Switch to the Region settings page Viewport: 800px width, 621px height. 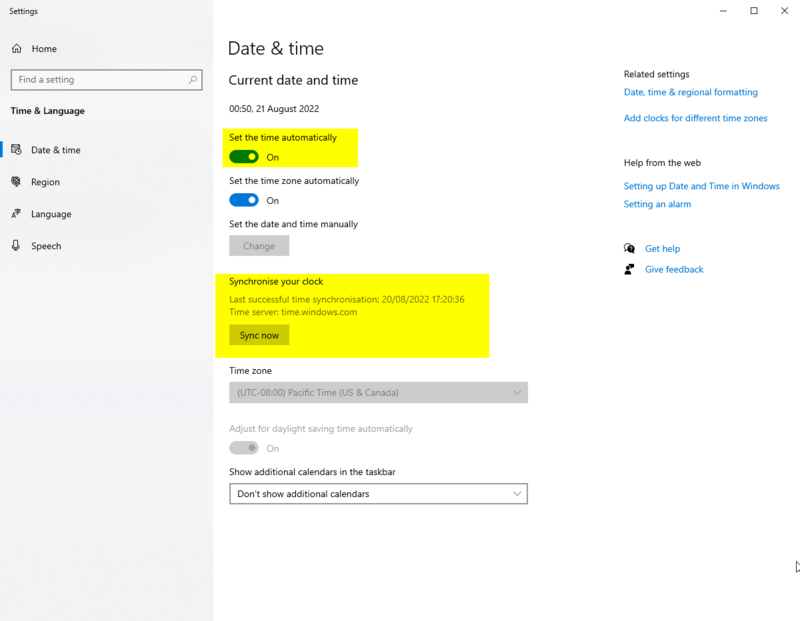point(50,182)
